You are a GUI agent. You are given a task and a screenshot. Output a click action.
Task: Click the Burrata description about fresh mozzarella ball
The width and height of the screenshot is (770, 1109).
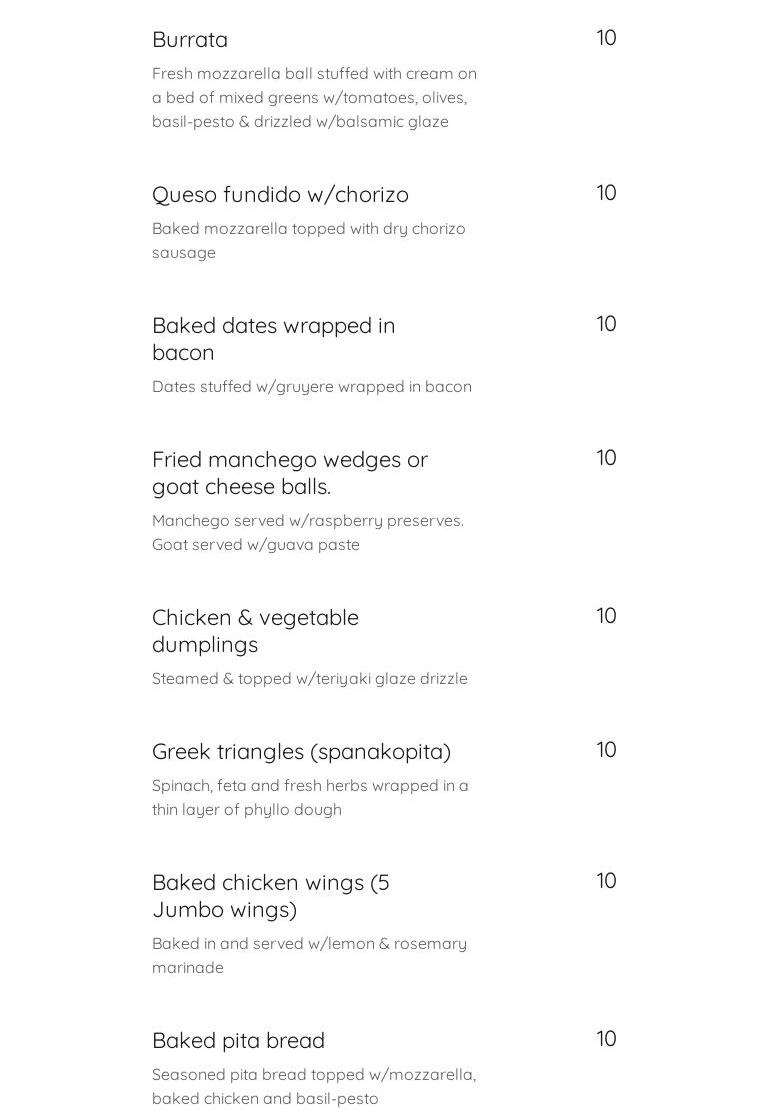click(314, 98)
